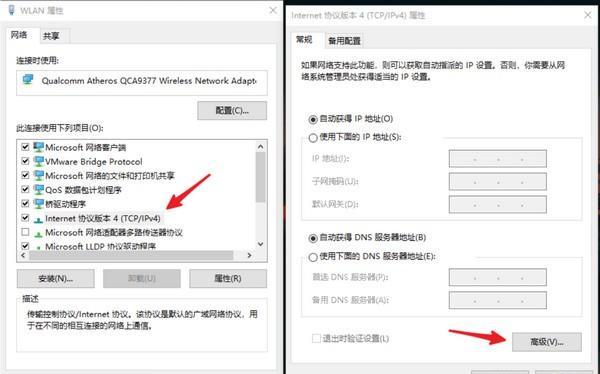Click the 备用 DNS 服务器 input field

497,300
